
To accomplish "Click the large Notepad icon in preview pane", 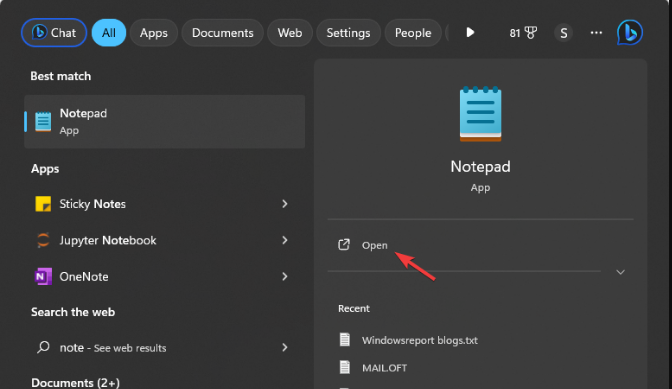I will (480, 114).
